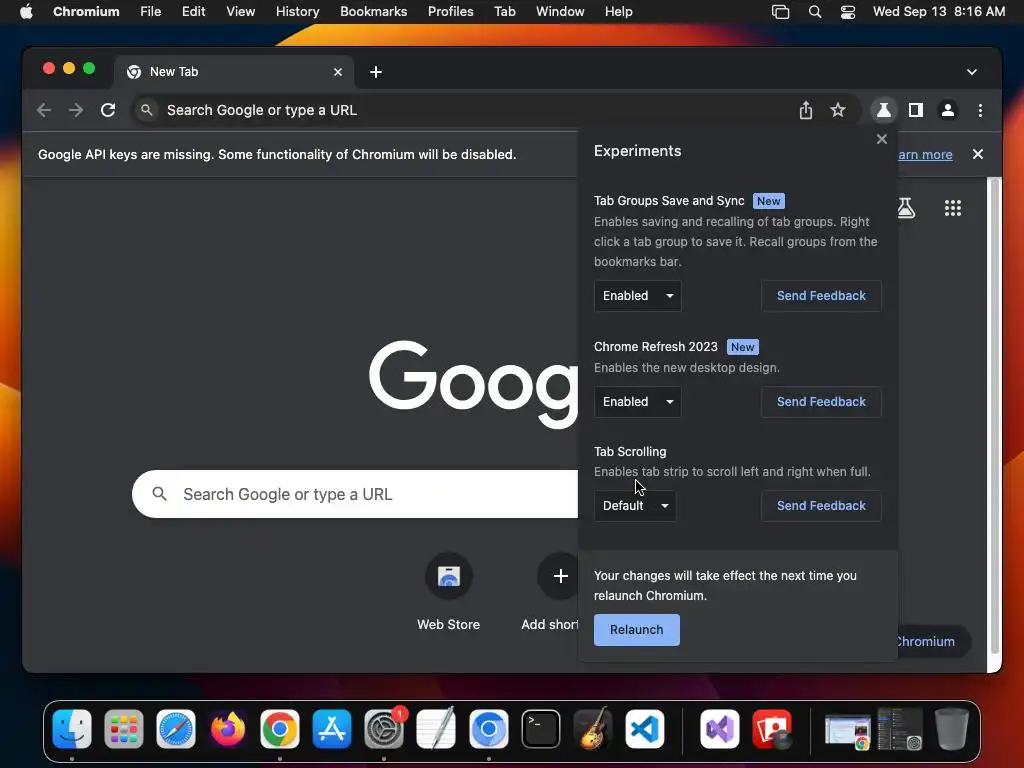
Task: Open Photo Booth from the dock
Action: [772, 729]
